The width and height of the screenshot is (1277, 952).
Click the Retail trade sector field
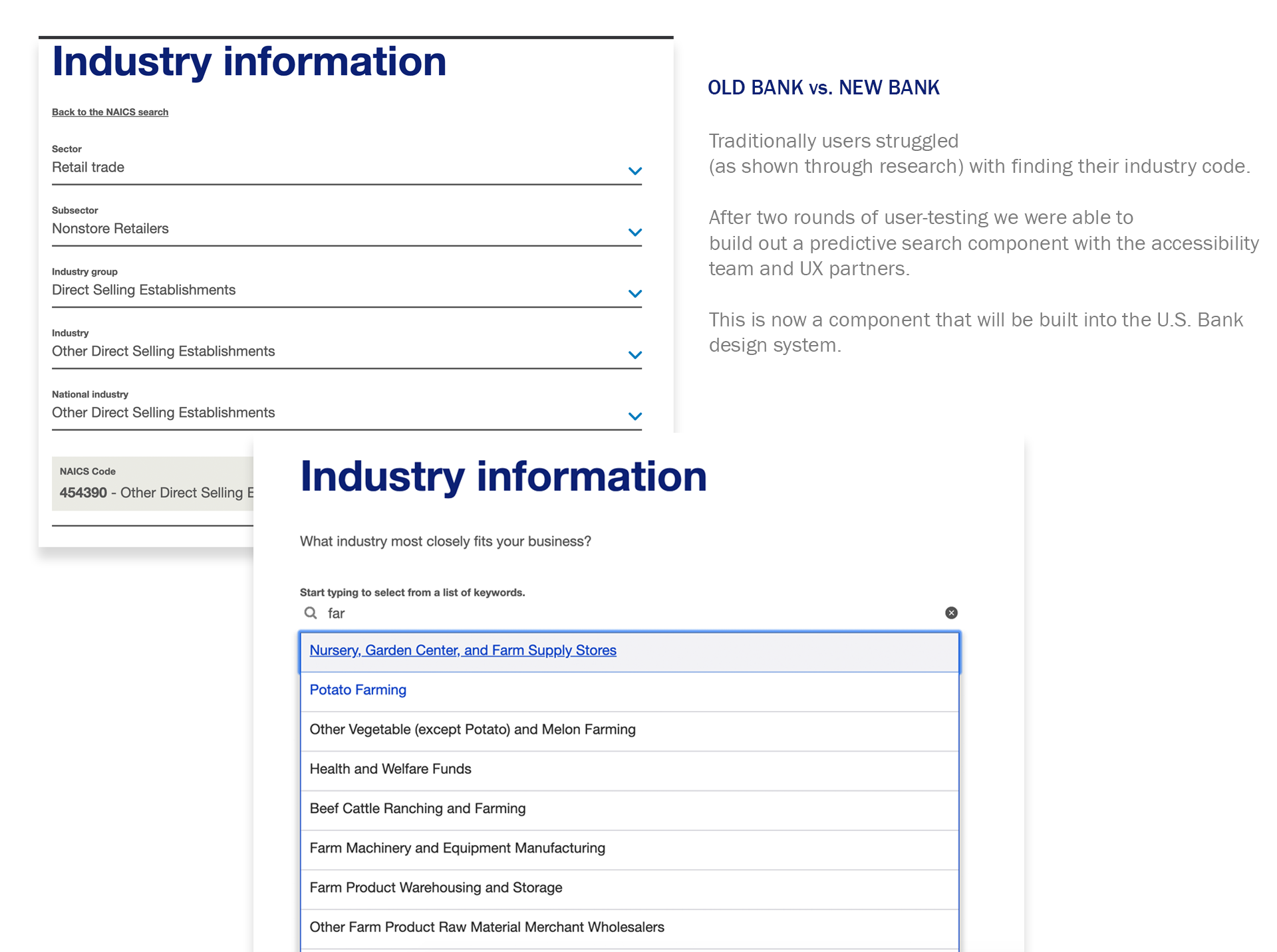tap(333, 168)
